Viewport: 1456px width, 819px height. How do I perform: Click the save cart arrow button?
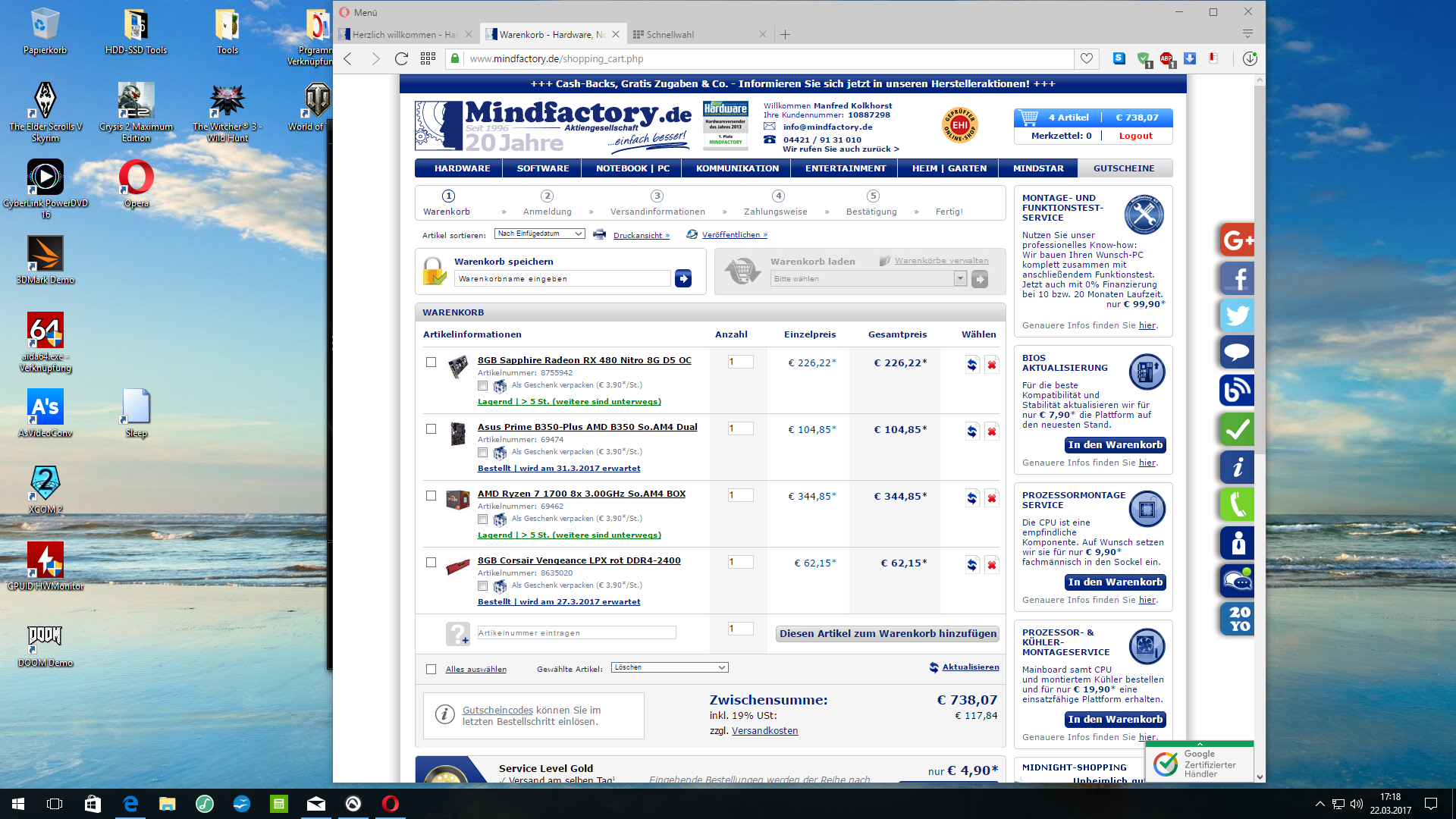point(683,279)
